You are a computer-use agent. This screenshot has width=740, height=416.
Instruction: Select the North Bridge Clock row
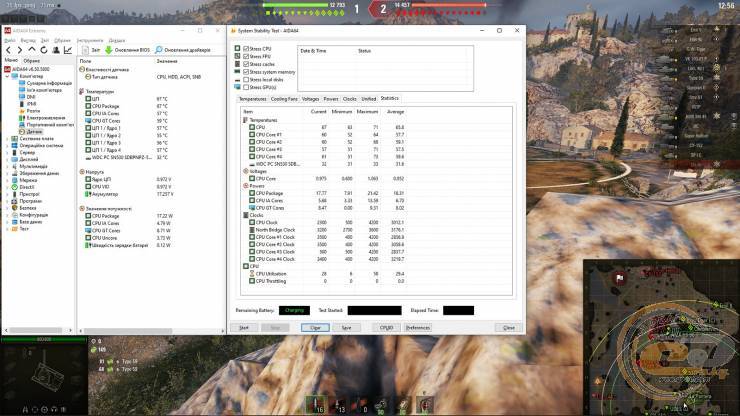(x=326, y=230)
